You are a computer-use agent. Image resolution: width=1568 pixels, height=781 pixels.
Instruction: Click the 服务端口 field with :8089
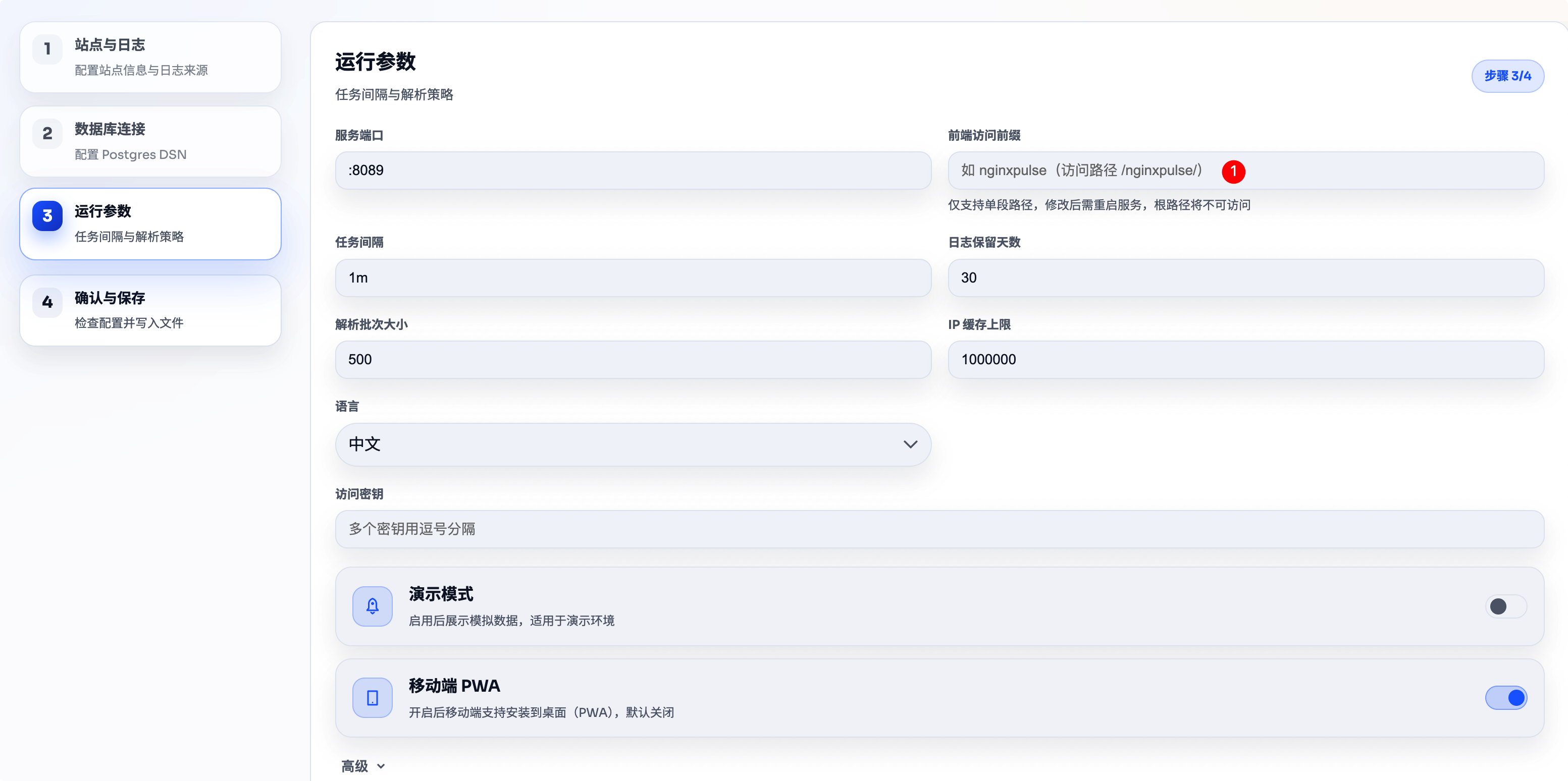pyautogui.click(x=633, y=171)
